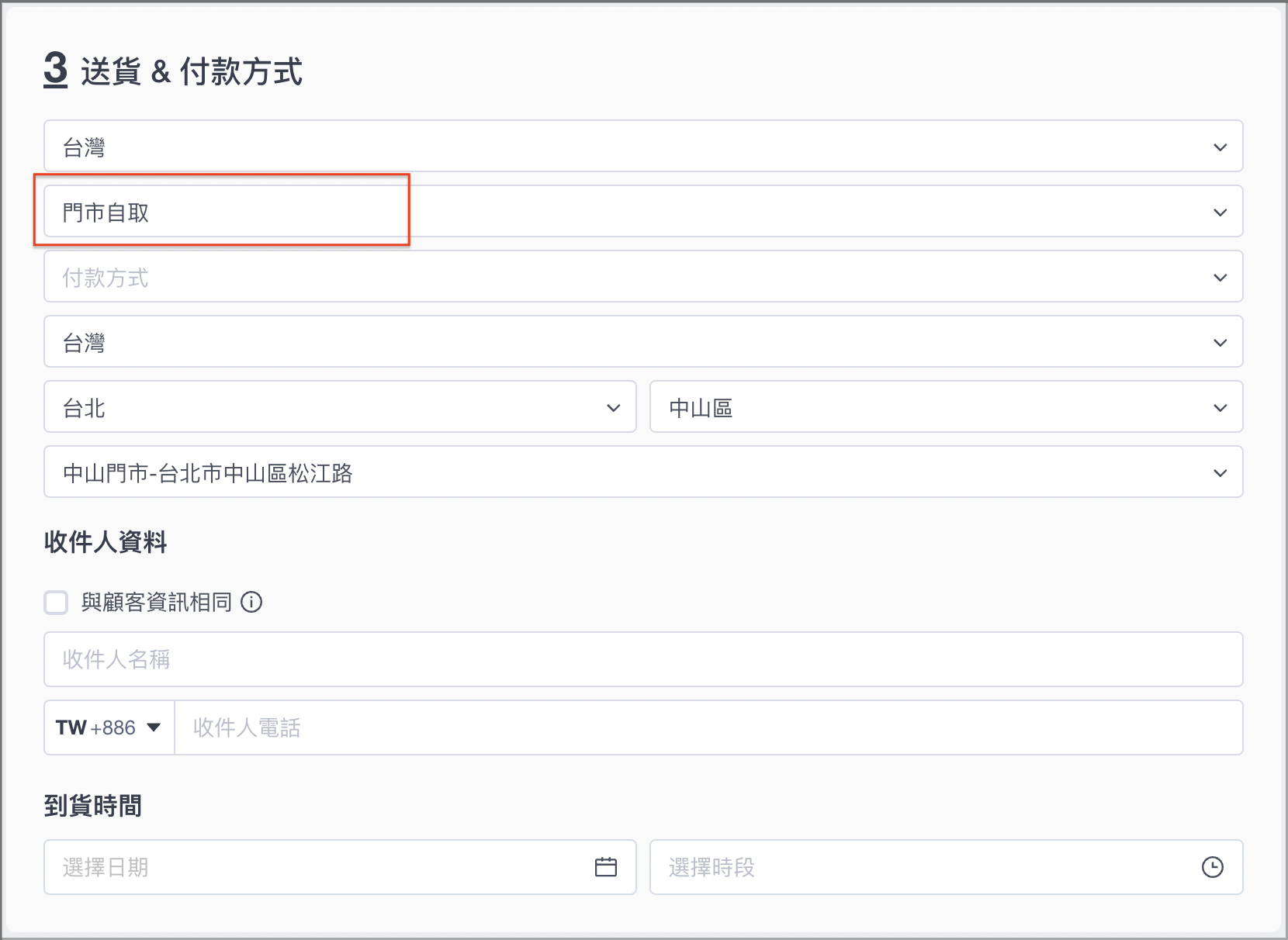Open the TW +886 country code selector
The height and width of the screenshot is (940, 1288).
tap(109, 727)
